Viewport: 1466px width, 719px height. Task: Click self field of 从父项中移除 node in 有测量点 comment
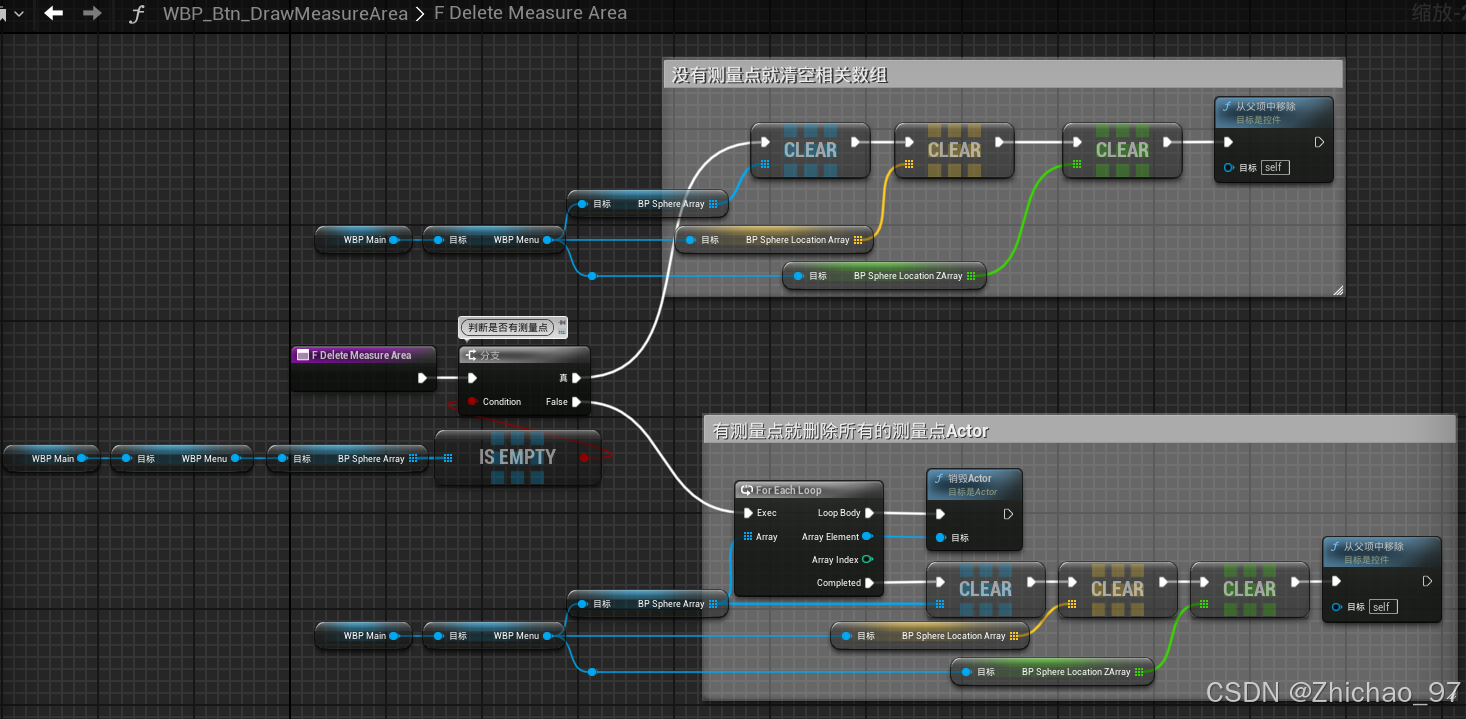coord(1383,607)
